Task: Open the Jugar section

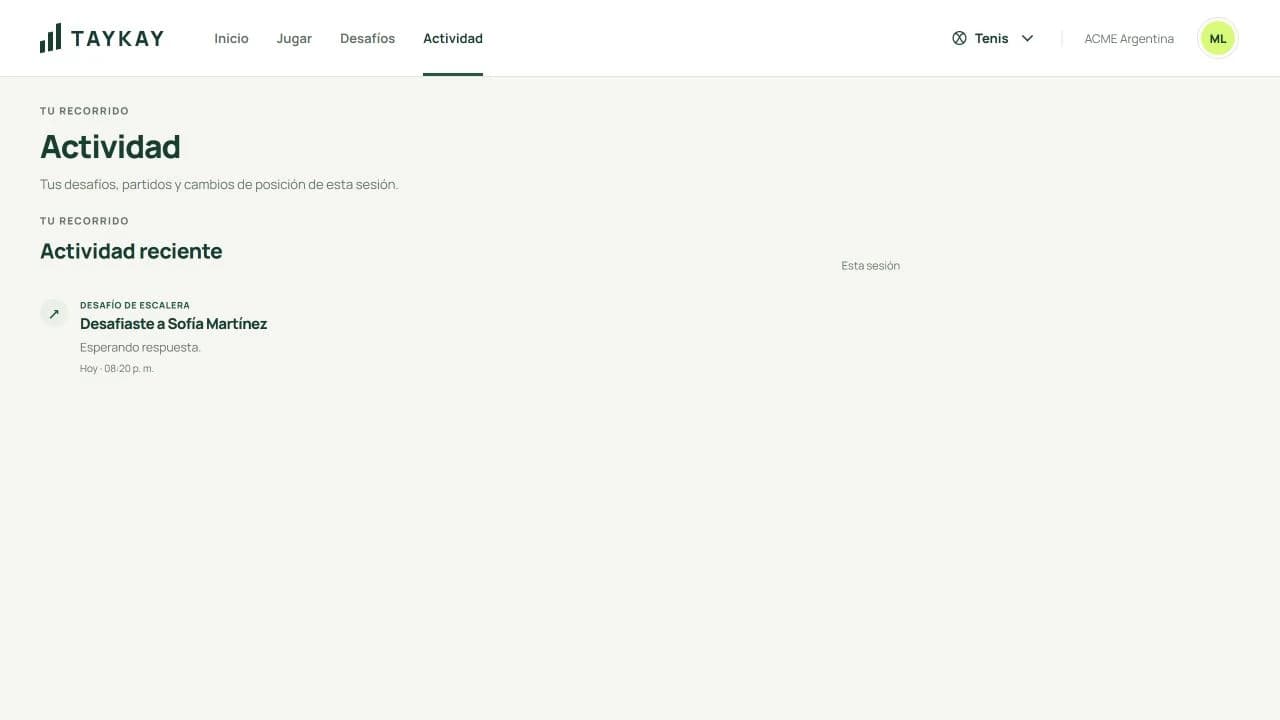Action: [x=294, y=38]
